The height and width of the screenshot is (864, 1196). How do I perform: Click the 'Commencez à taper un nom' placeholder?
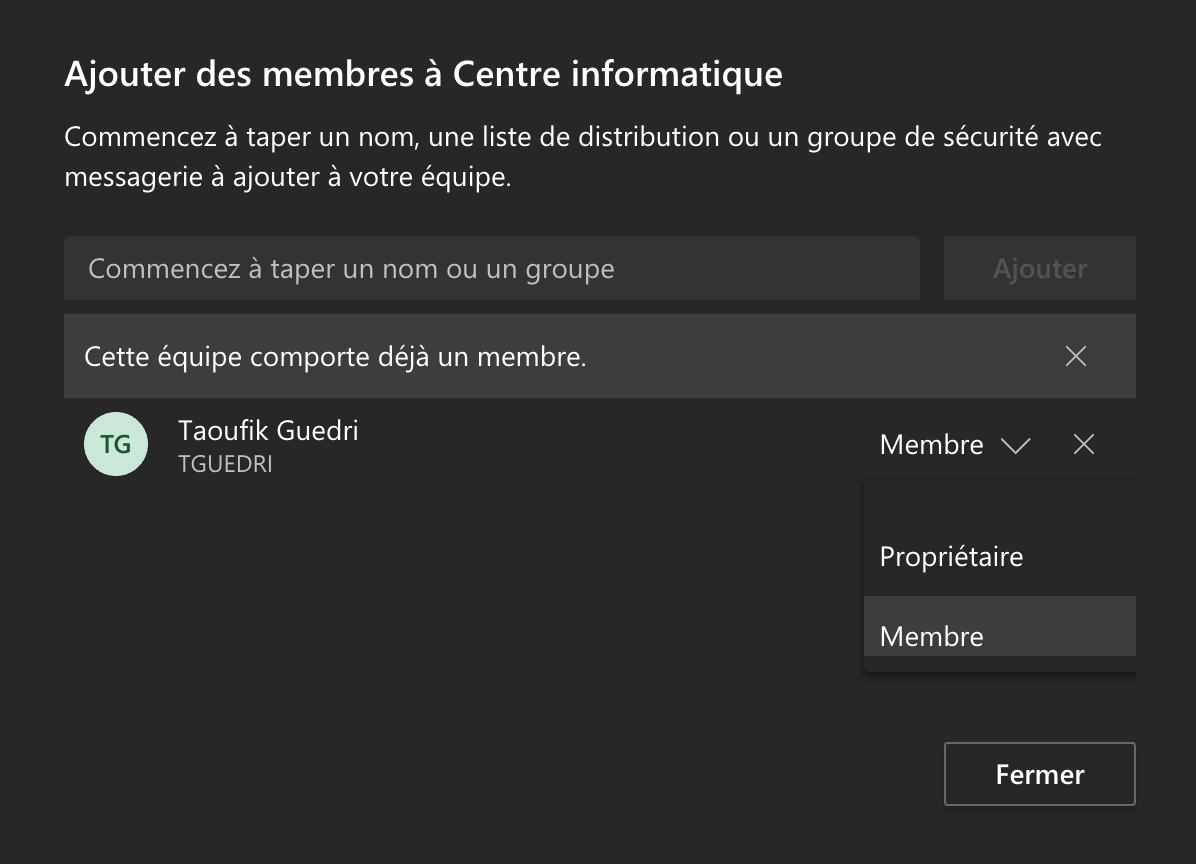coord(351,268)
